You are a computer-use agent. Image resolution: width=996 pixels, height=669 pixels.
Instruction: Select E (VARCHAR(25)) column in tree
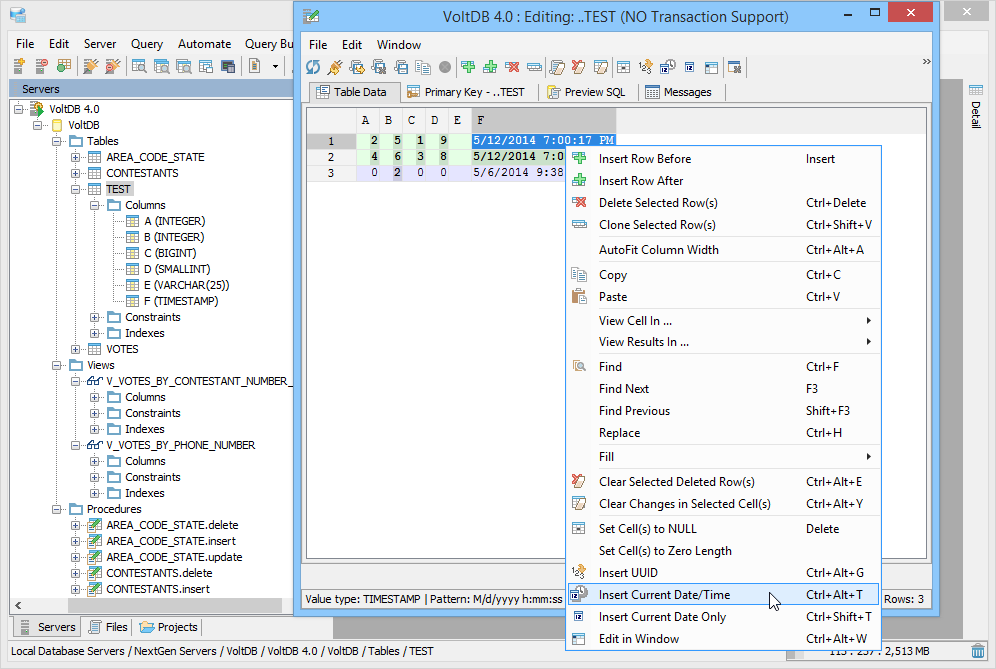coord(187,285)
